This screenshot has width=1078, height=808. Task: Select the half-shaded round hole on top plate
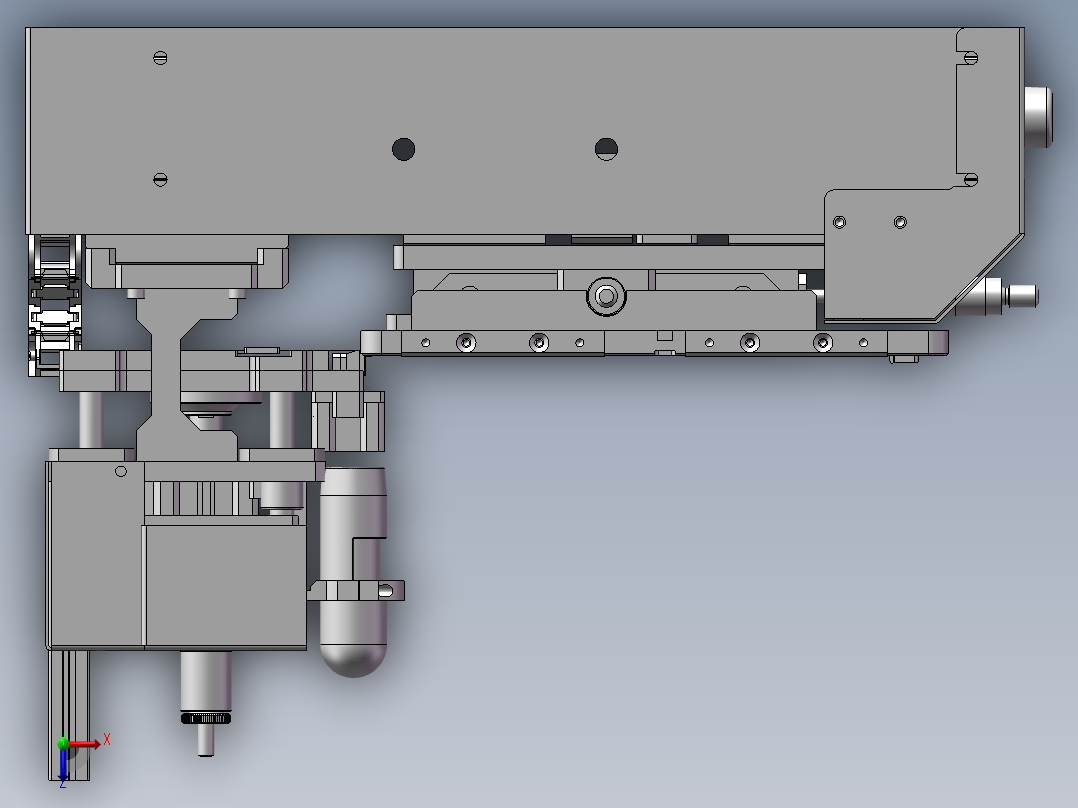pos(606,149)
